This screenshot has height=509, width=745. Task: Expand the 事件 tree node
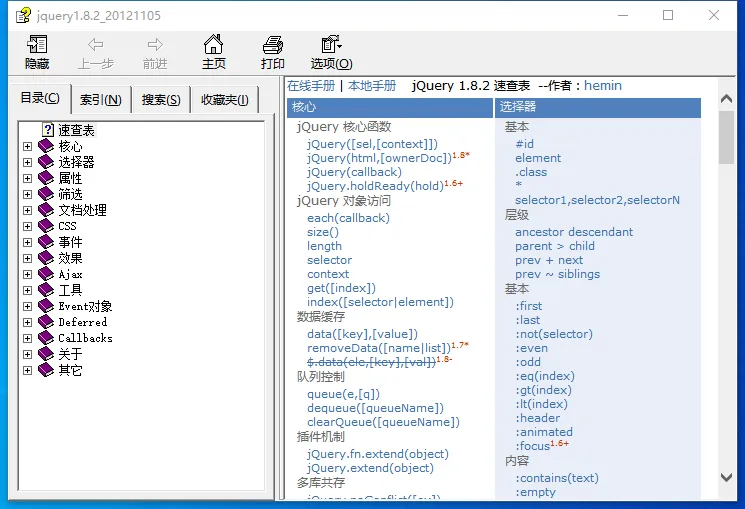click(x=28, y=242)
